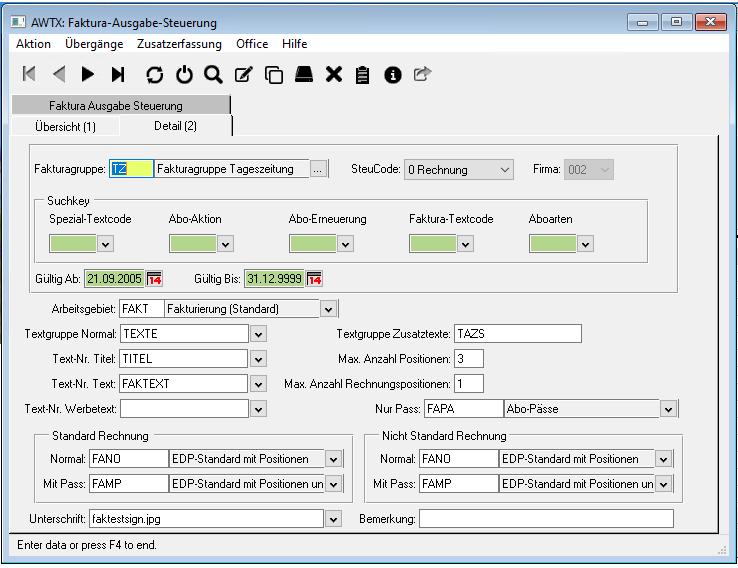Viewport: 738px width, 568px height.
Task: Click the edit pencil icon
Action: point(243,74)
